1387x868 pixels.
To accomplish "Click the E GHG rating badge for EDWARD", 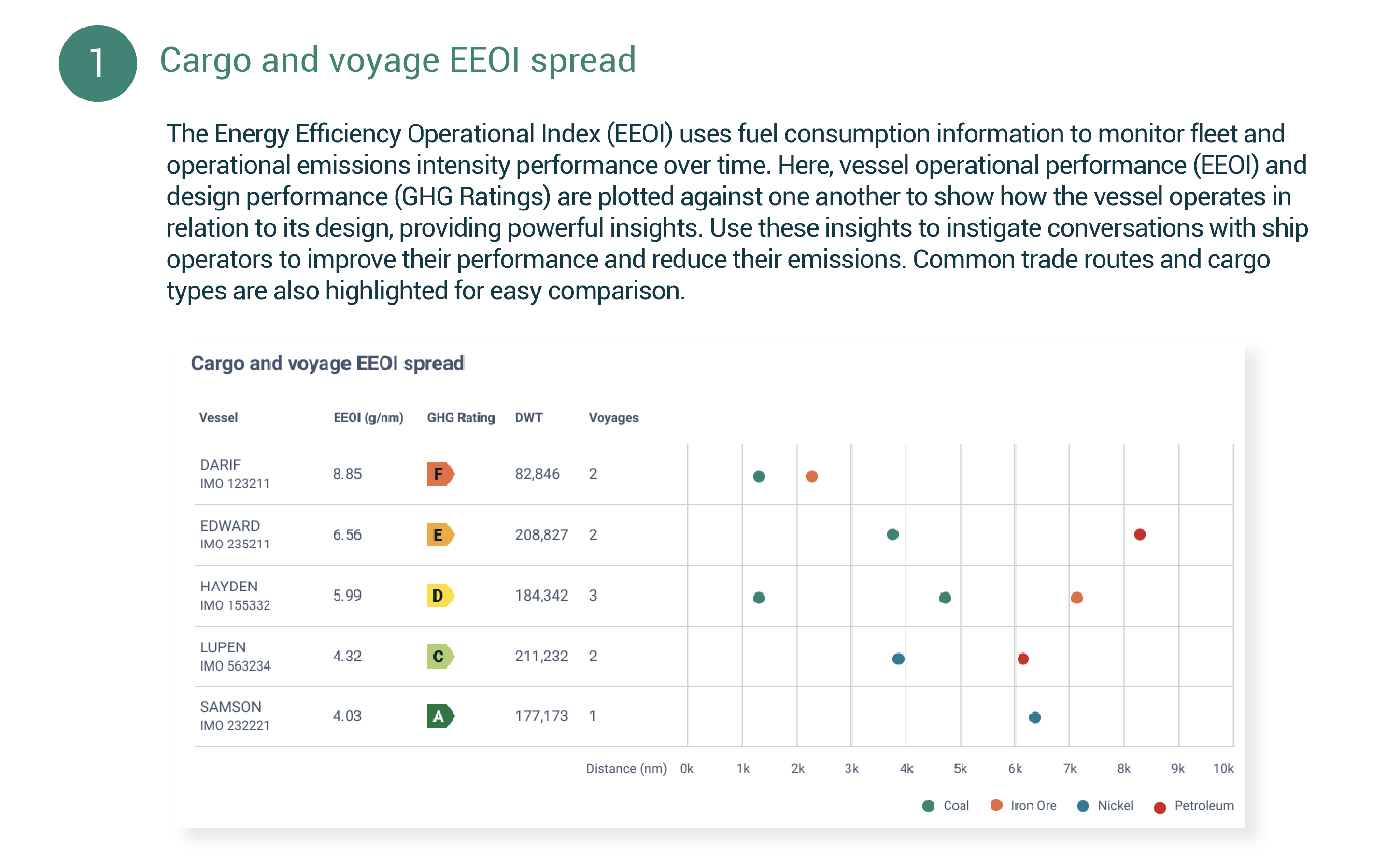I will tap(440, 535).
